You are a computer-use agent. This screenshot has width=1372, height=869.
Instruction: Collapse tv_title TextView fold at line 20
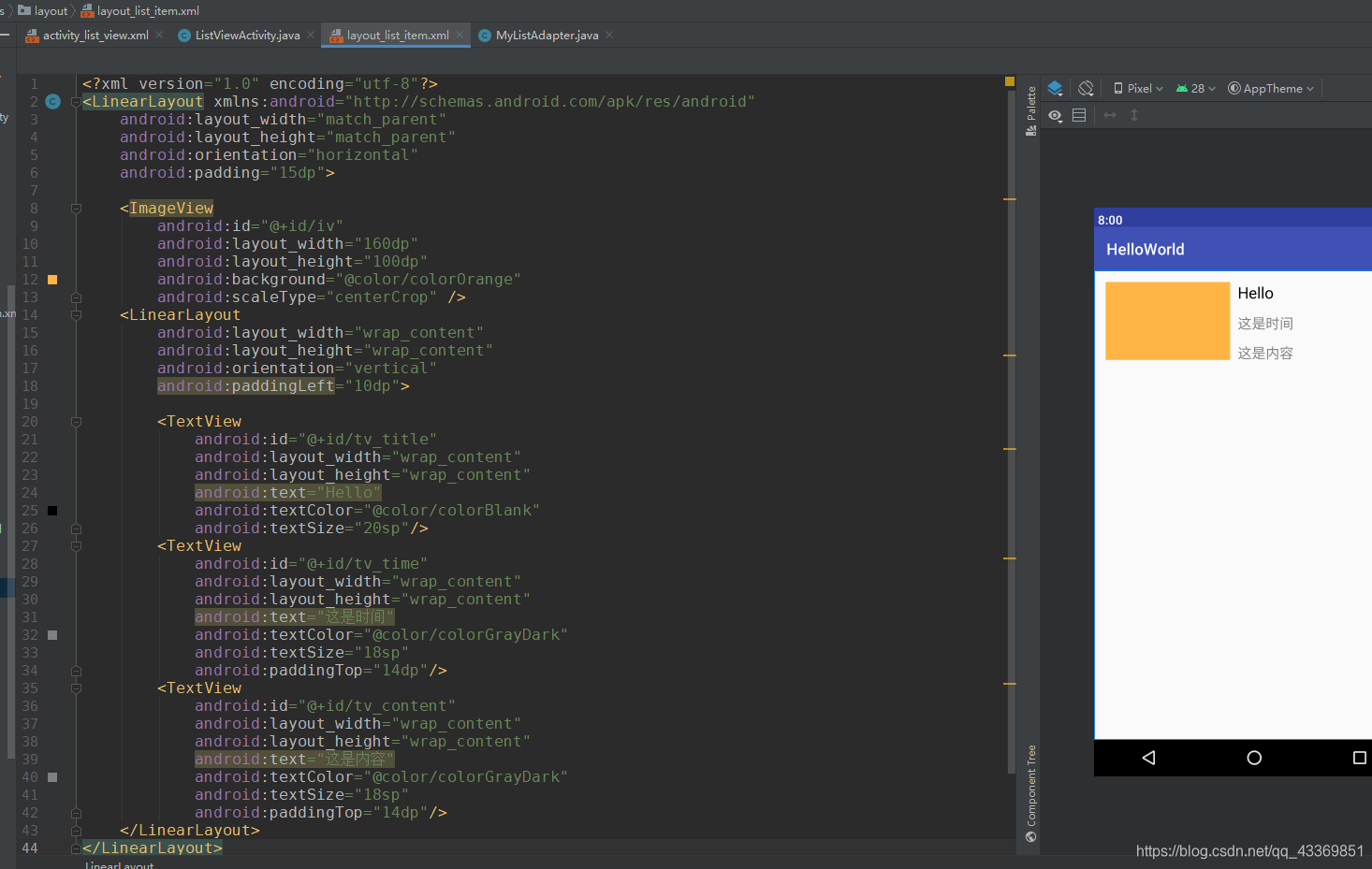[x=76, y=422]
